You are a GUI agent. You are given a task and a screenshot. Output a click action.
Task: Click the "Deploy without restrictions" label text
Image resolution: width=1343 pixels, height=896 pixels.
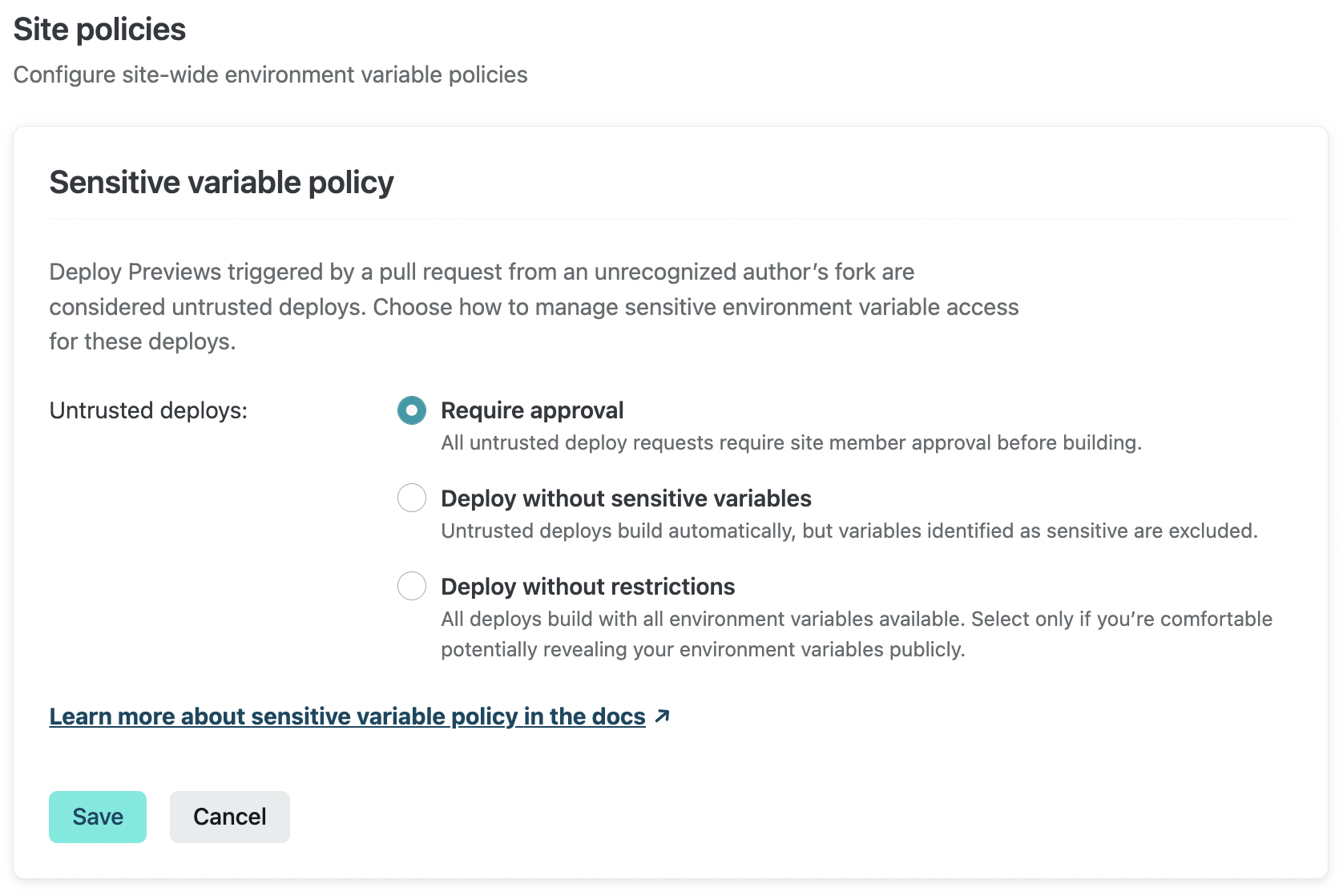click(587, 587)
